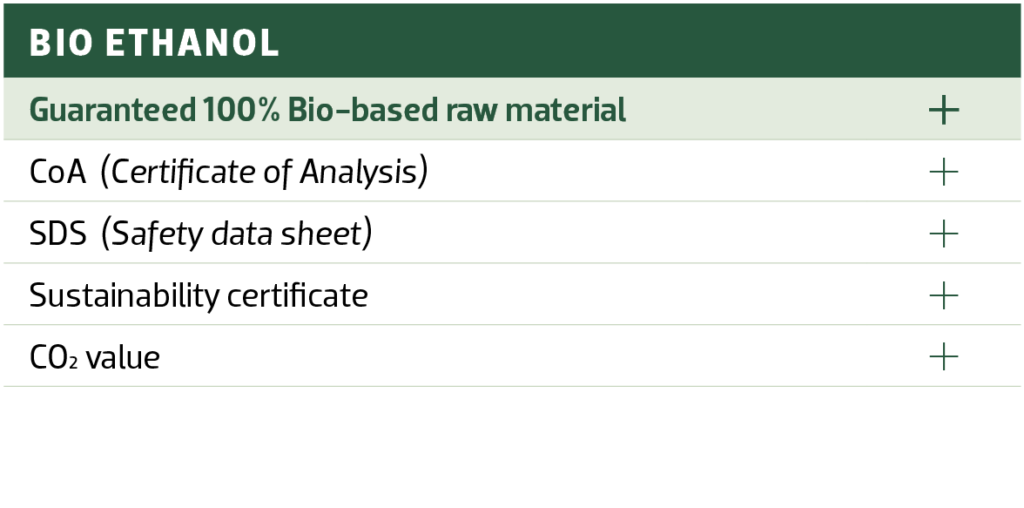Click the italic Certificate of Analysis text
This screenshot has height=508, width=1024.
(x=268, y=172)
